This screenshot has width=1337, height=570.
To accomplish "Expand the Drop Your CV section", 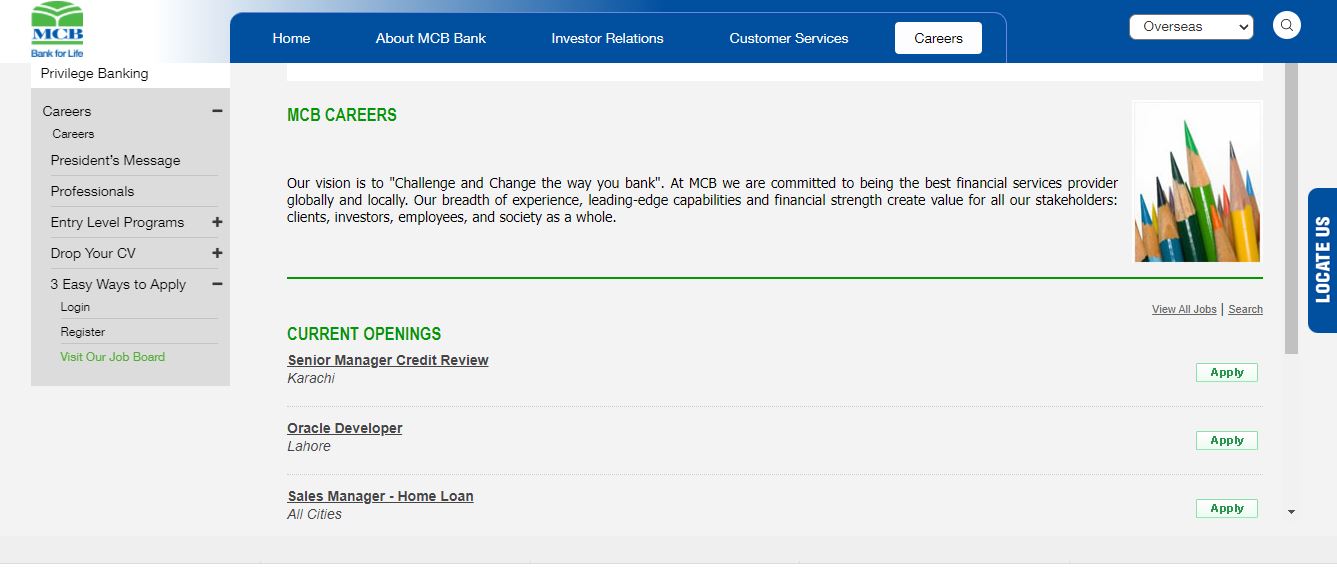I will point(217,253).
